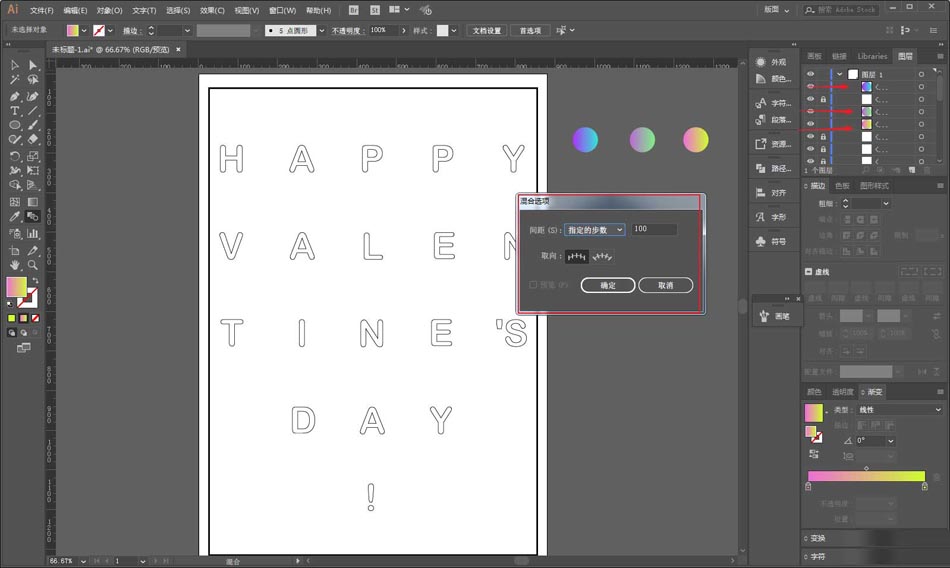Expand the gradient Type (线性) dropdown
This screenshot has height=568, width=950.
(x=900, y=410)
